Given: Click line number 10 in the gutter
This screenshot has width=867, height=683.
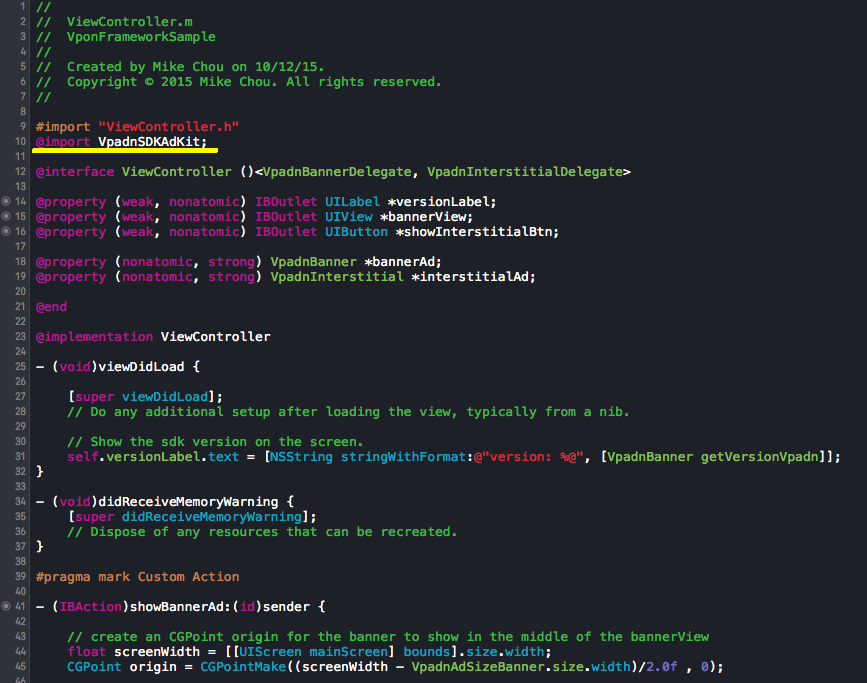Looking at the screenshot, I should 20,142.
